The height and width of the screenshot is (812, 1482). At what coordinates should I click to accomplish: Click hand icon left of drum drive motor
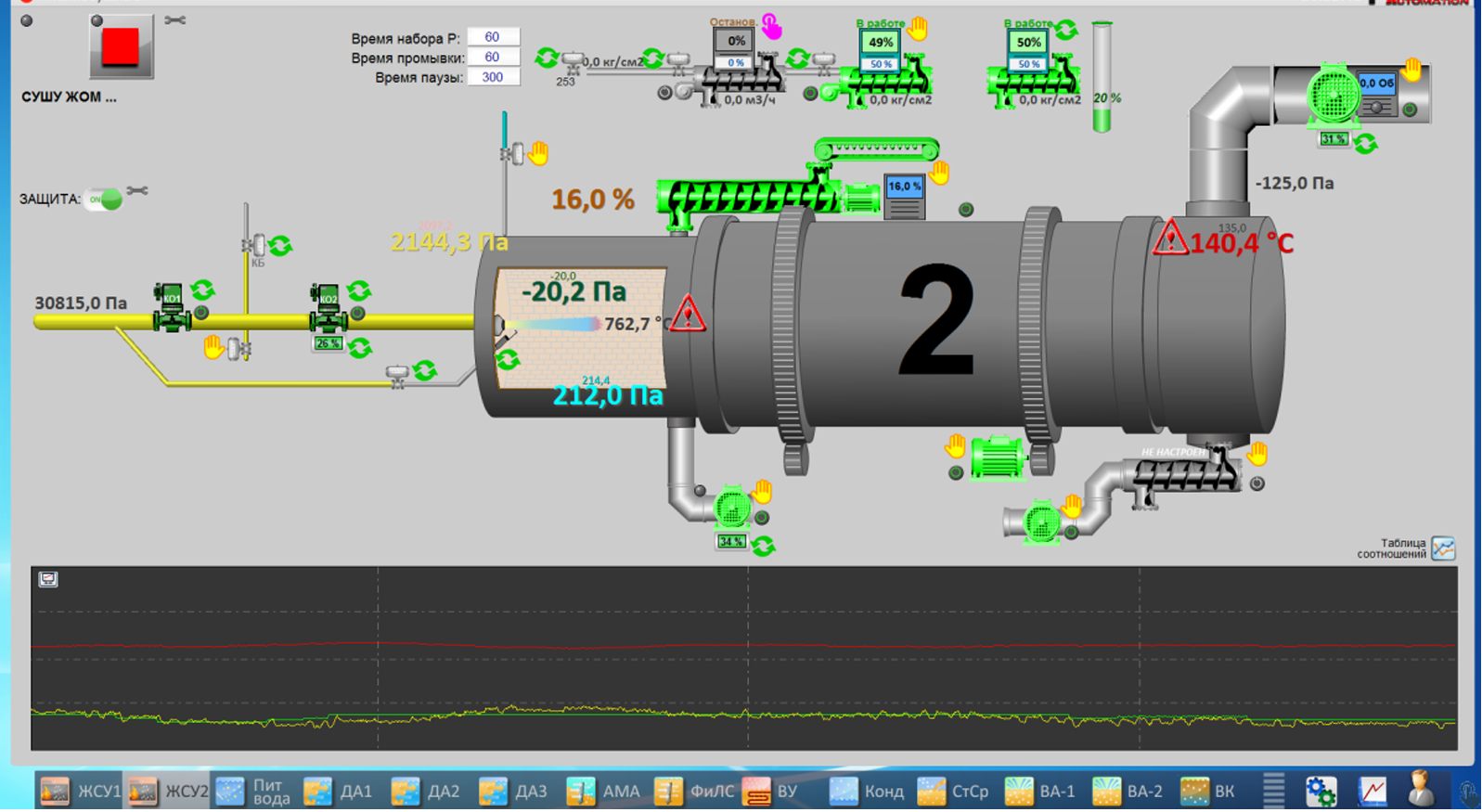(x=955, y=446)
